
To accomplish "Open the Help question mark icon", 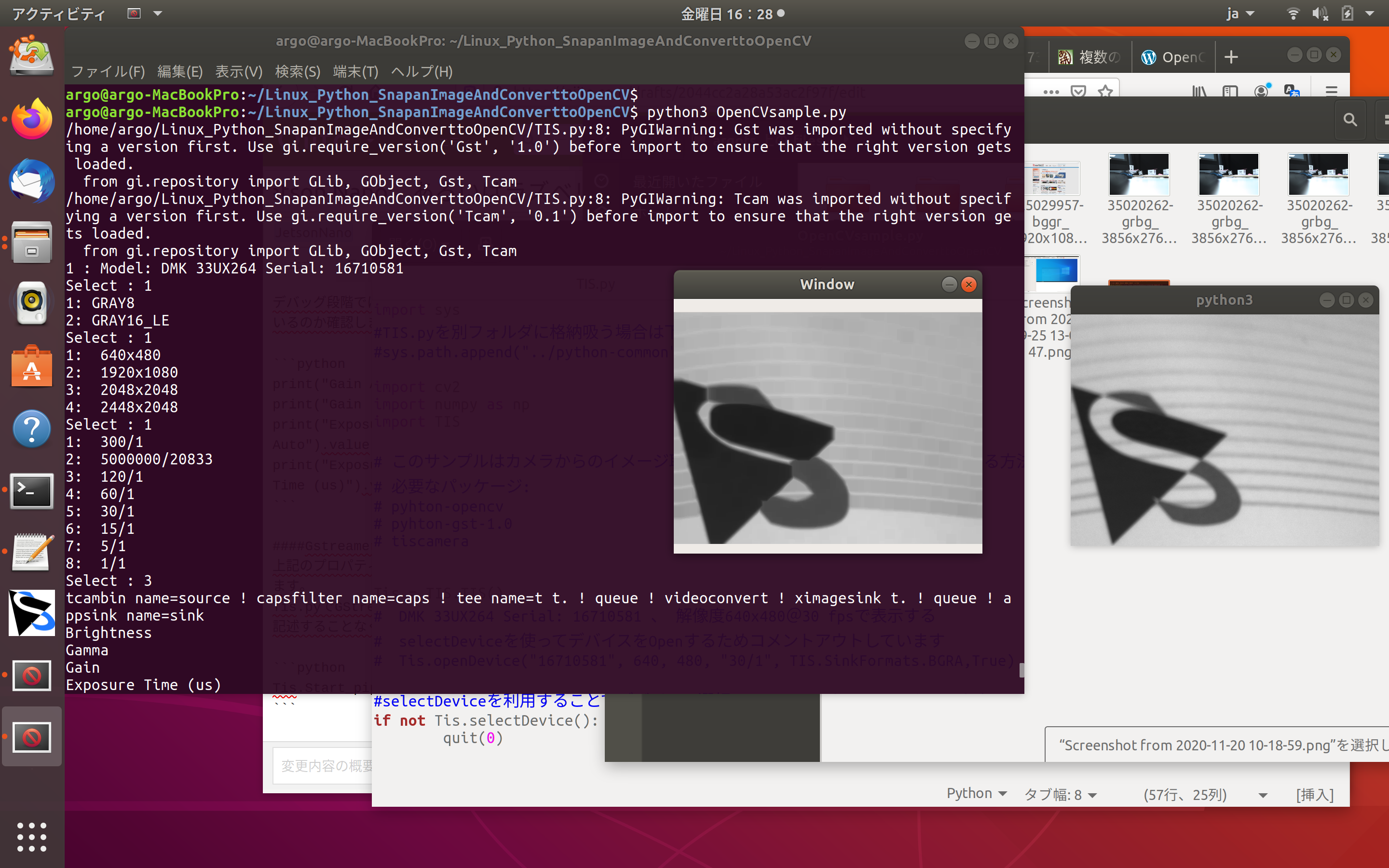I will point(31,428).
